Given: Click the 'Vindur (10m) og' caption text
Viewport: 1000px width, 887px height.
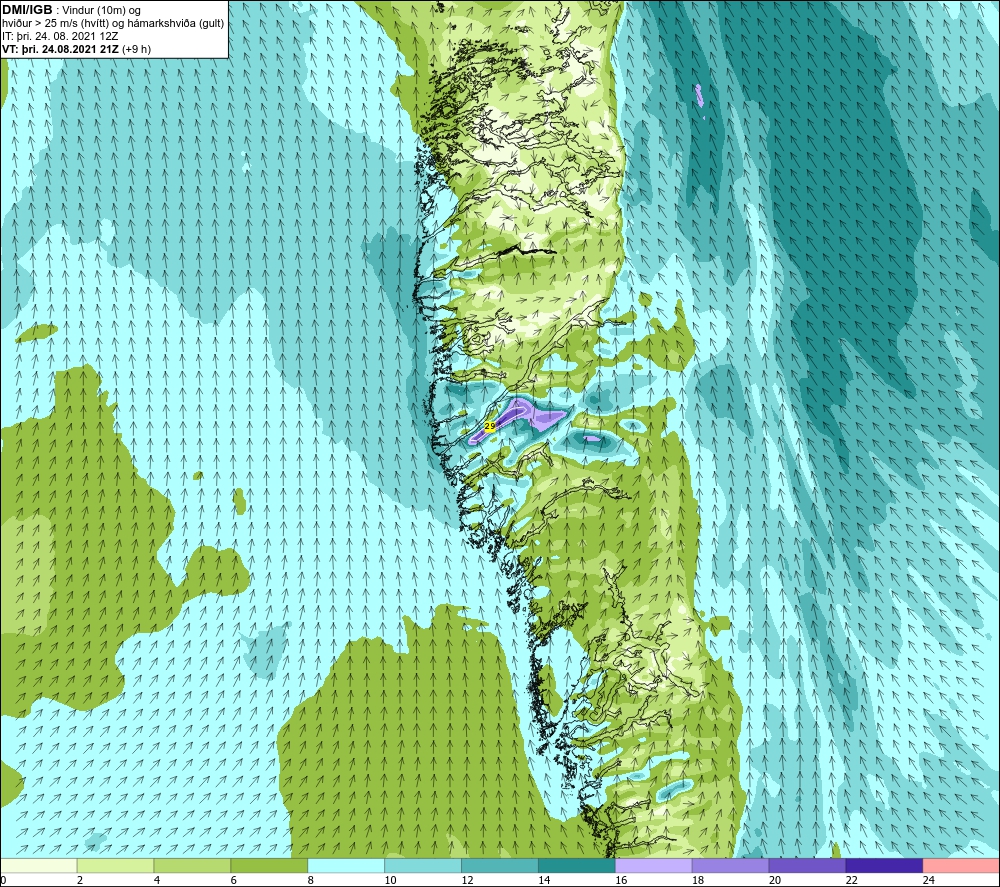Looking at the screenshot, I should [x=101, y=11].
